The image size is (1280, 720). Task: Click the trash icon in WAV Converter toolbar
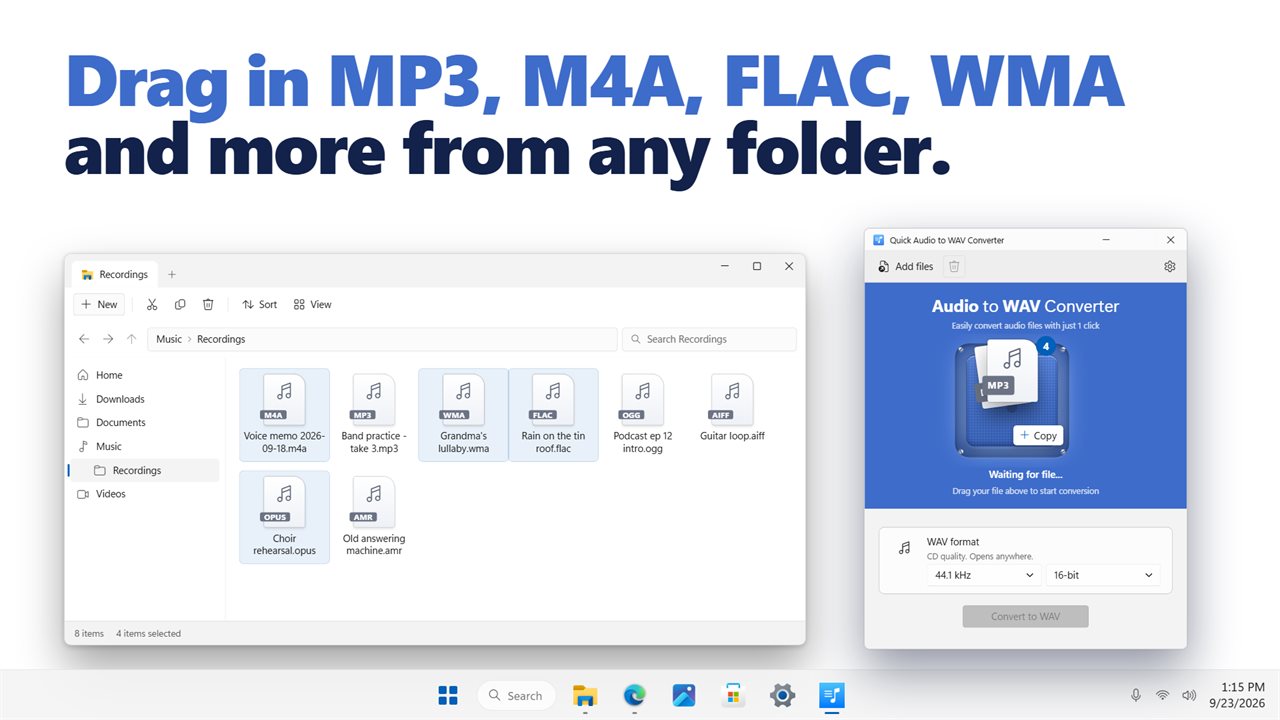click(x=954, y=267)
